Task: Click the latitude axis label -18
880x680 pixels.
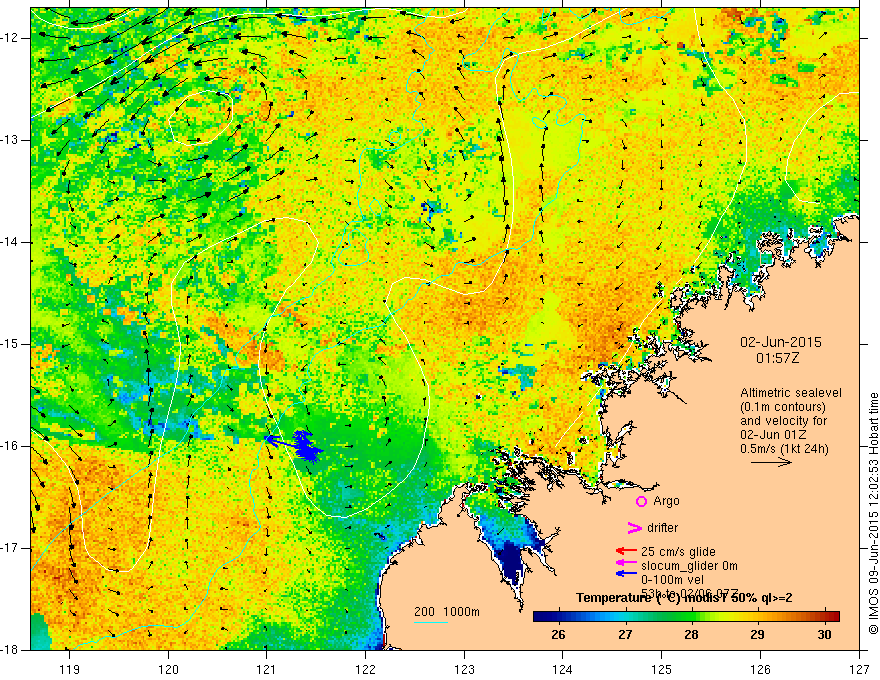Action: (x=10, y=650)
